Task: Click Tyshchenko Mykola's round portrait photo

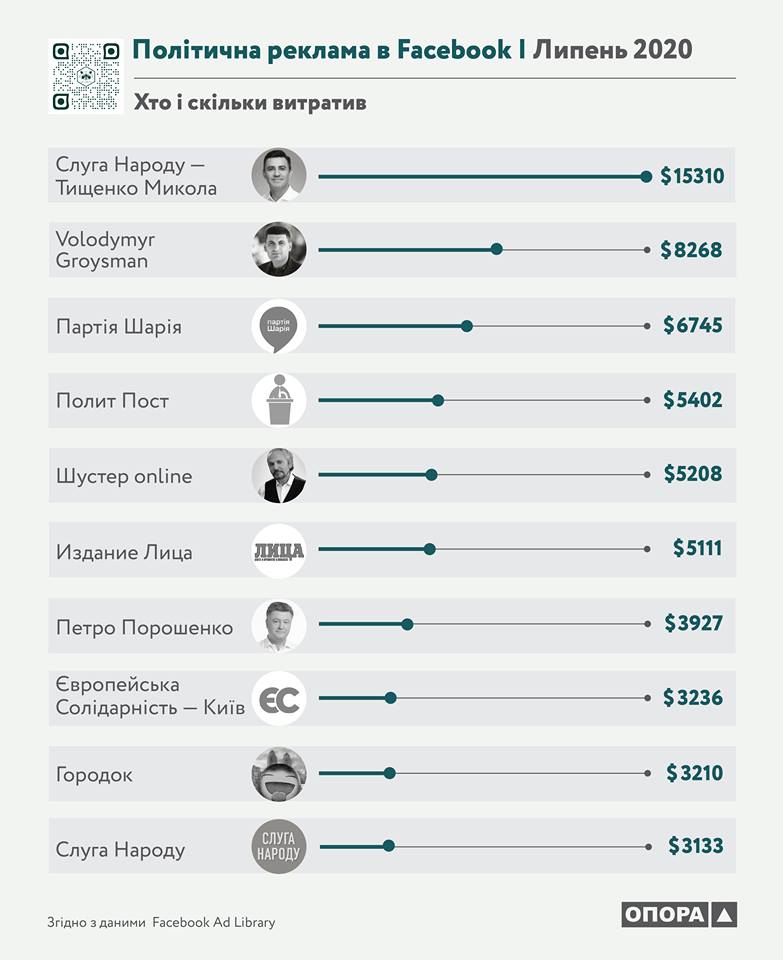Action: [x=278, y=176]
